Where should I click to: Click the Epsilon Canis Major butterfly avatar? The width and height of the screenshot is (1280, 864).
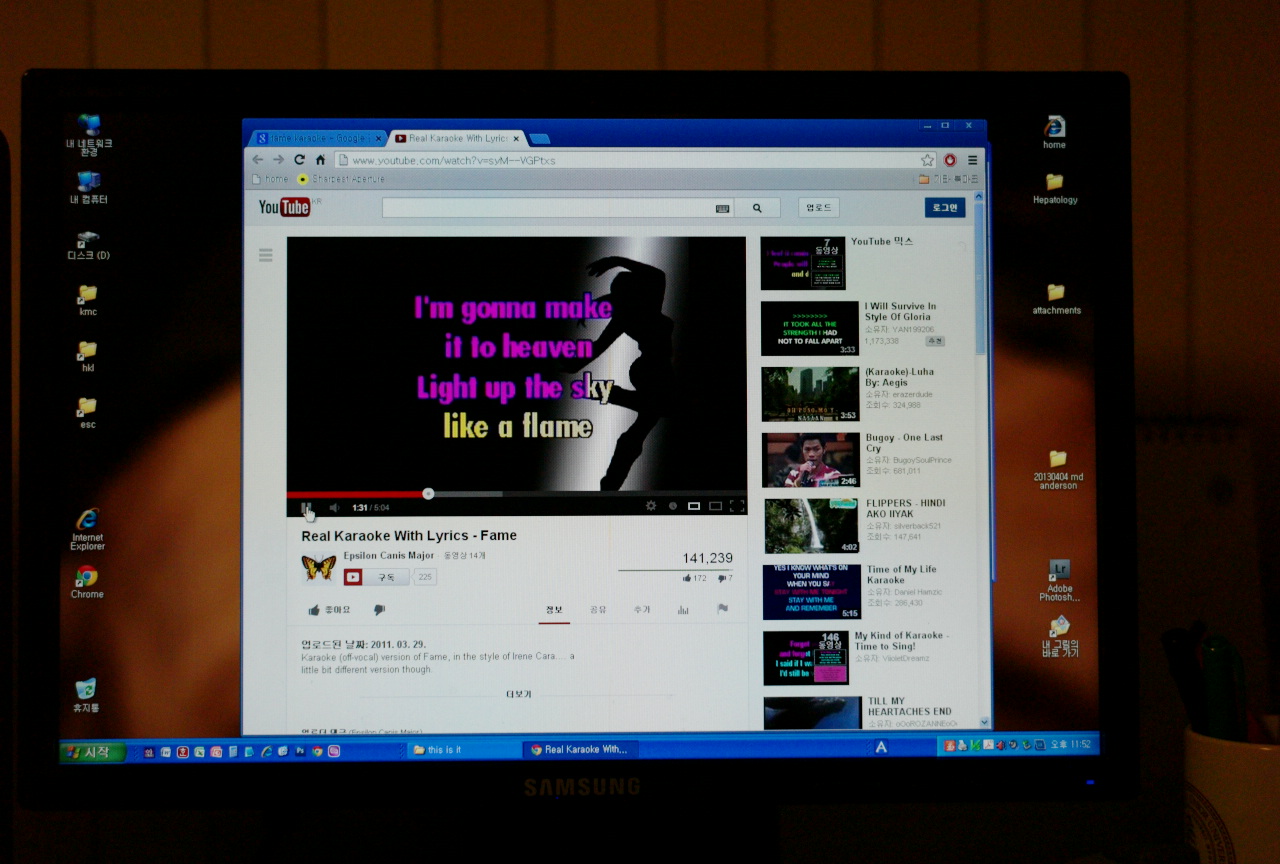[319, 568]
